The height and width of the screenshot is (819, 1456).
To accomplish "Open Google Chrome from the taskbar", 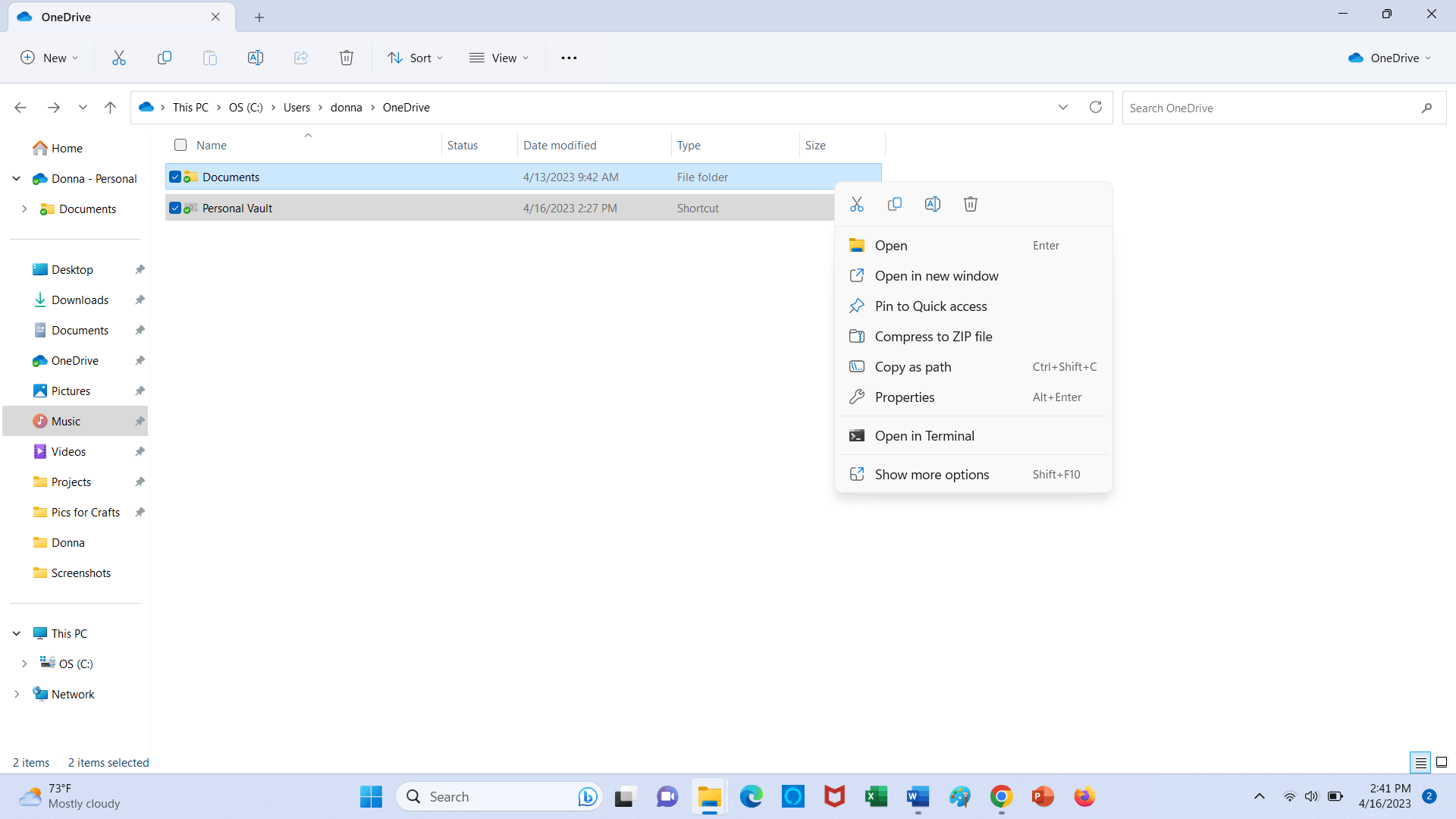I will click(1001, 796).
